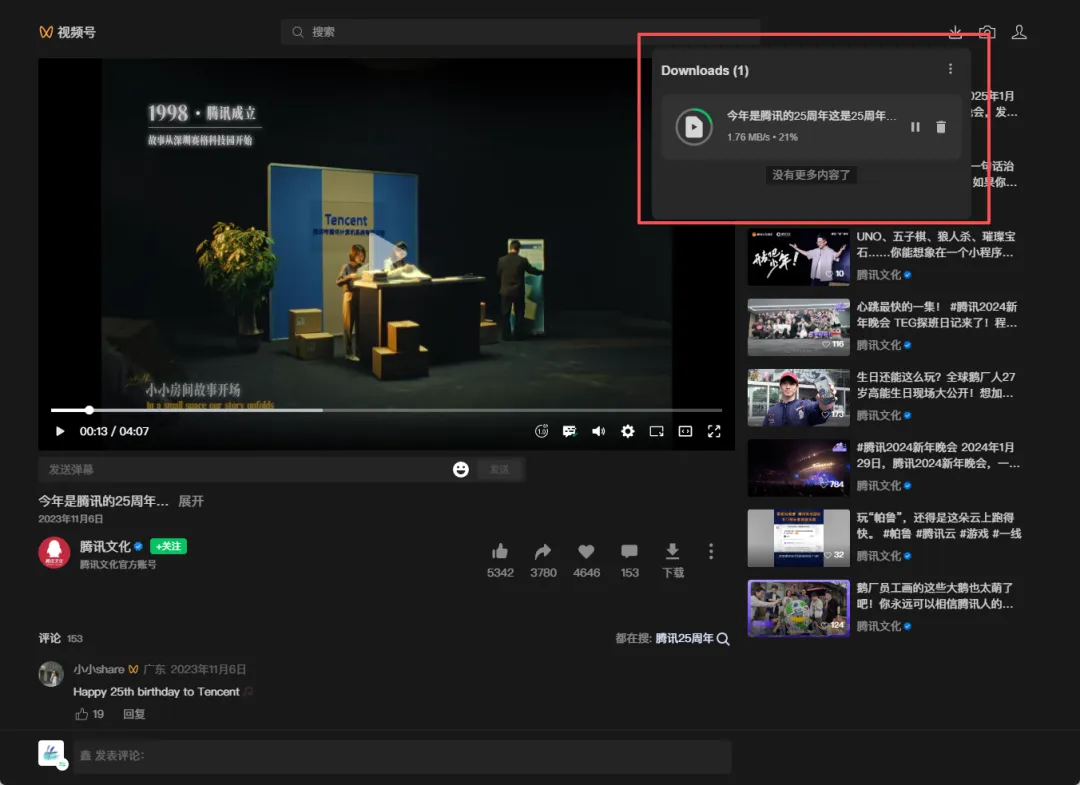Enable picture-in-picture mode
This screenshot has height=785, width=1080.
click(x=656, y=431)
